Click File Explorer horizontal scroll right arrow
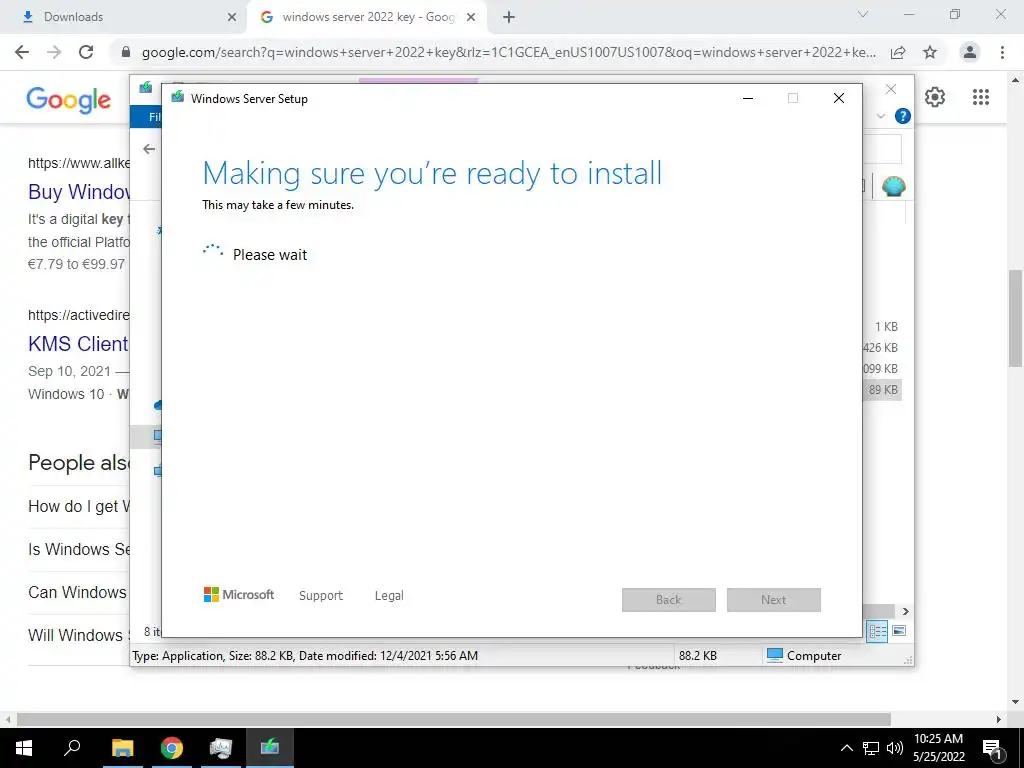This screenshot has height=768, width=1024. pyautogui.click(x=906, y=611)
